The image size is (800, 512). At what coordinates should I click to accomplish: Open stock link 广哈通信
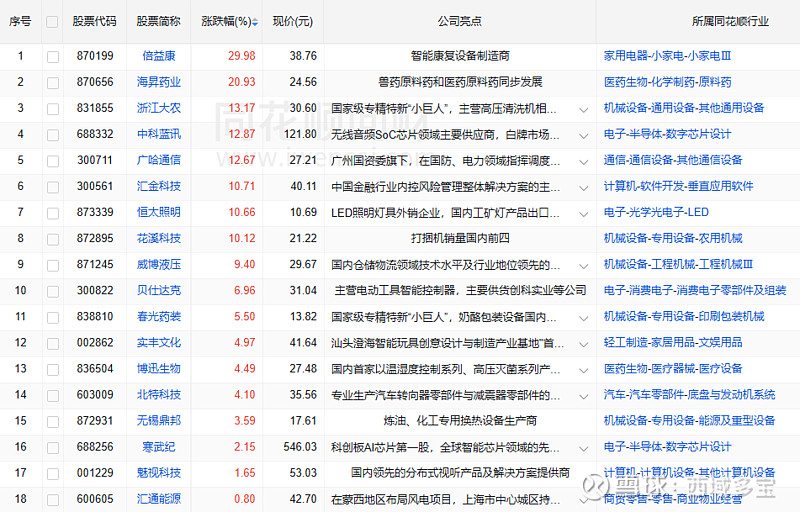coord(159,160)
